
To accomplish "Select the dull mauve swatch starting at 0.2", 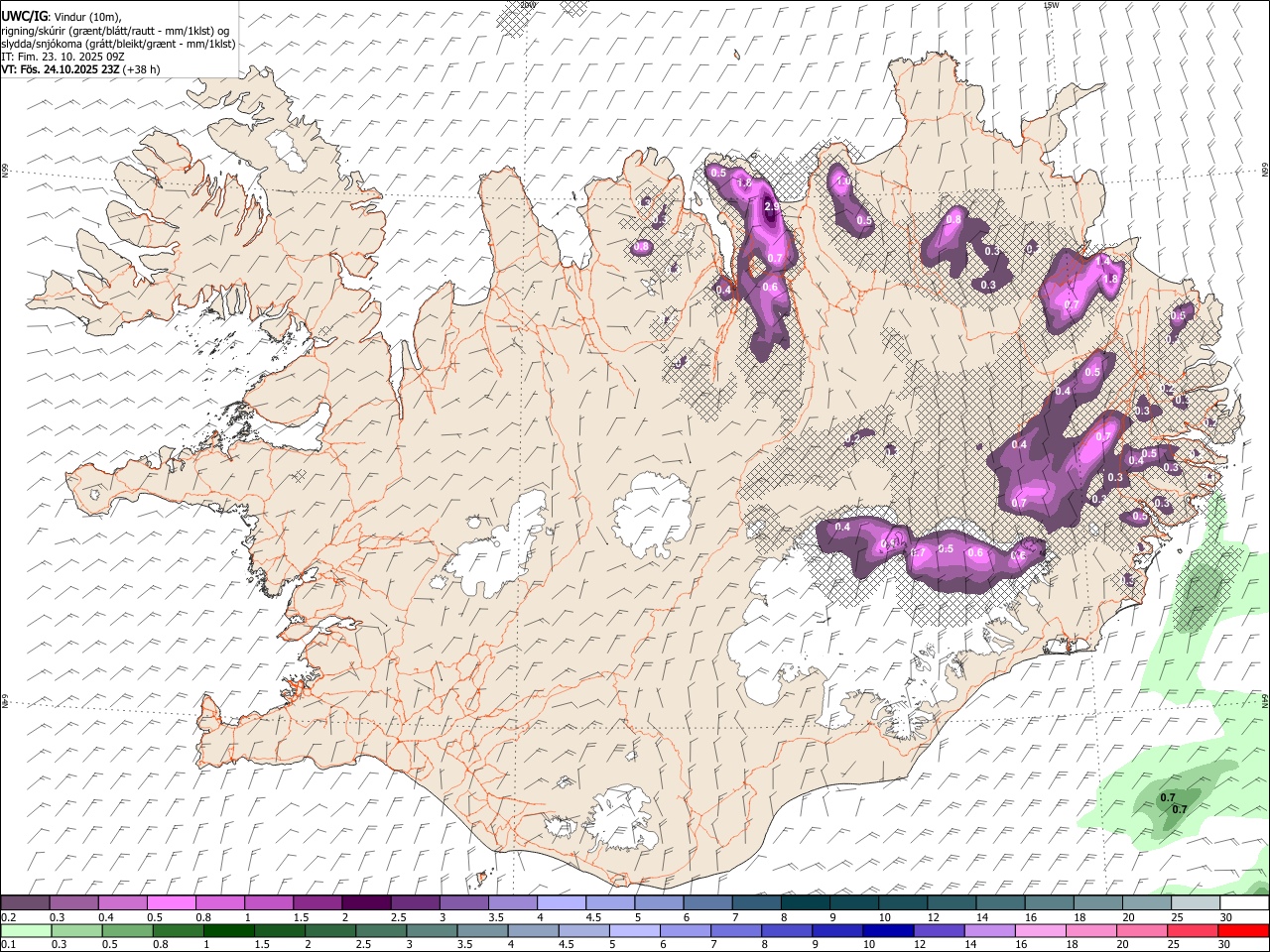I will (x=25, y=902).
